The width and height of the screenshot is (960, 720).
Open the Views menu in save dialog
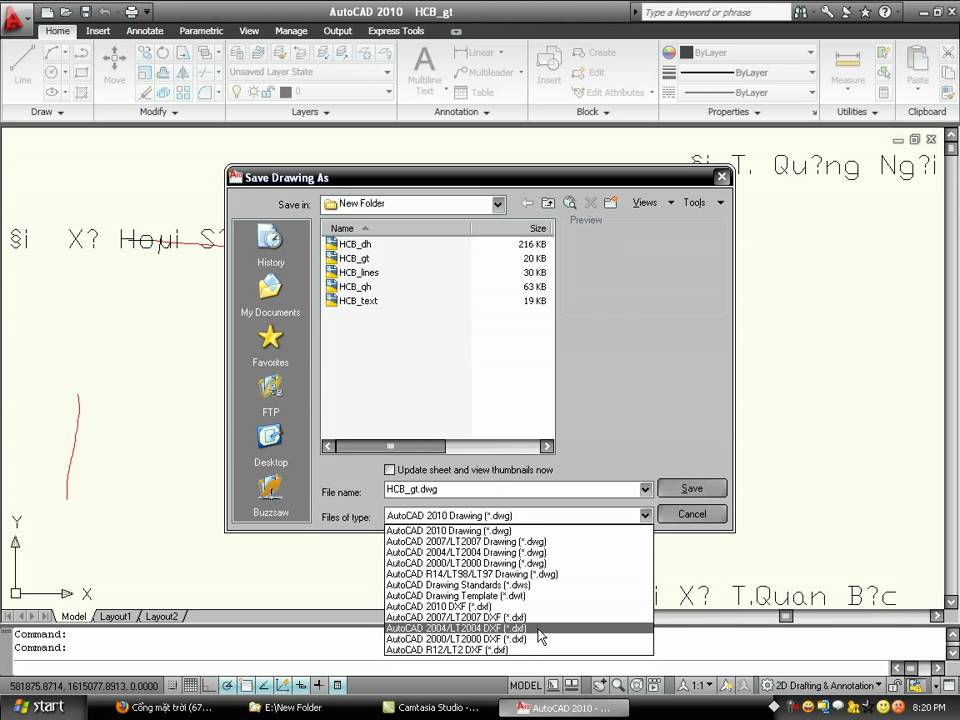click(x=653, y=203)
